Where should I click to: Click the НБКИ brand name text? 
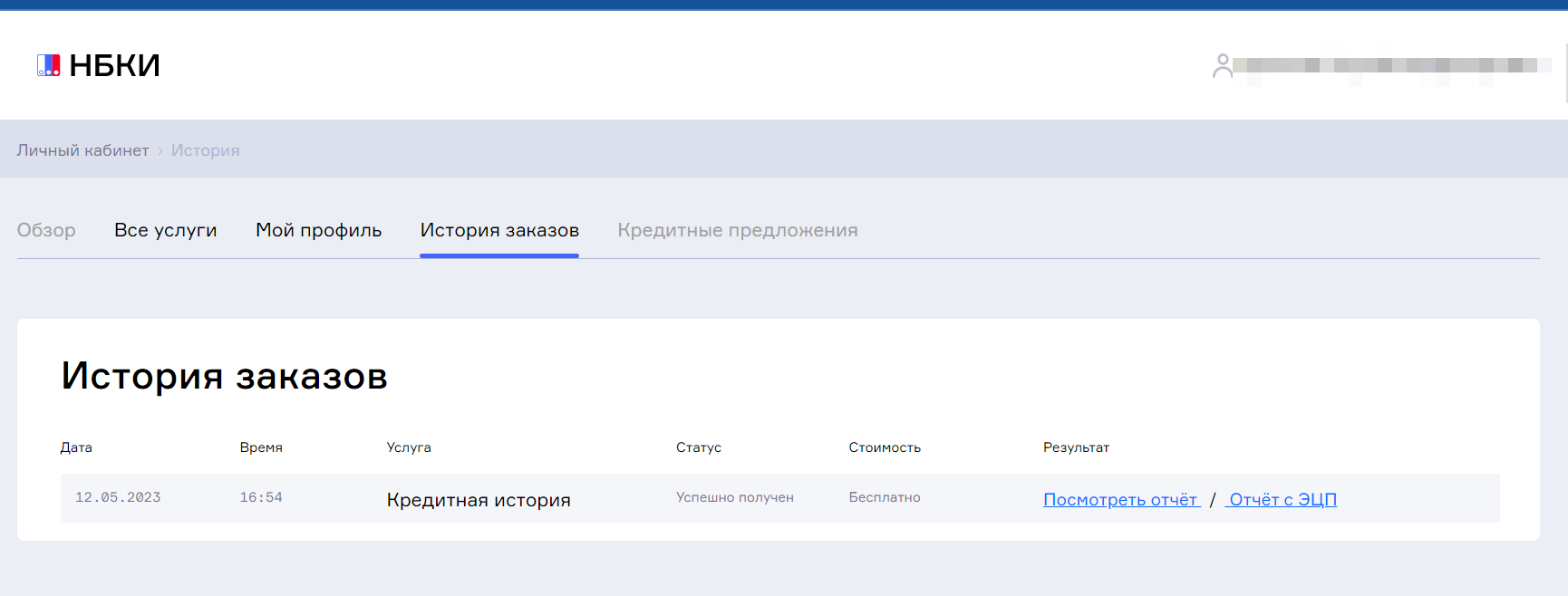(x=115, y=65)
